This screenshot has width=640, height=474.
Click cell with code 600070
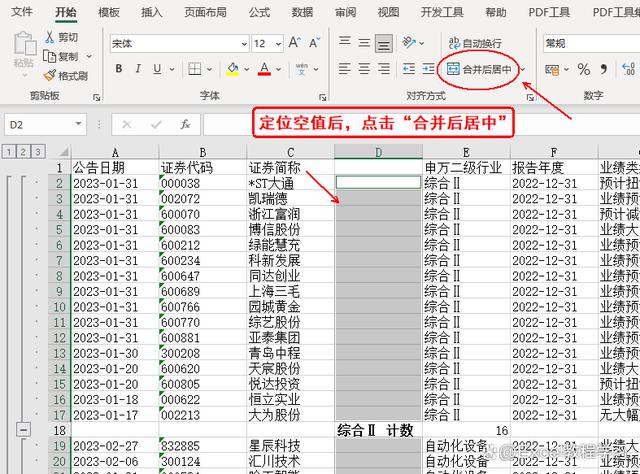(x=202, y=214)
